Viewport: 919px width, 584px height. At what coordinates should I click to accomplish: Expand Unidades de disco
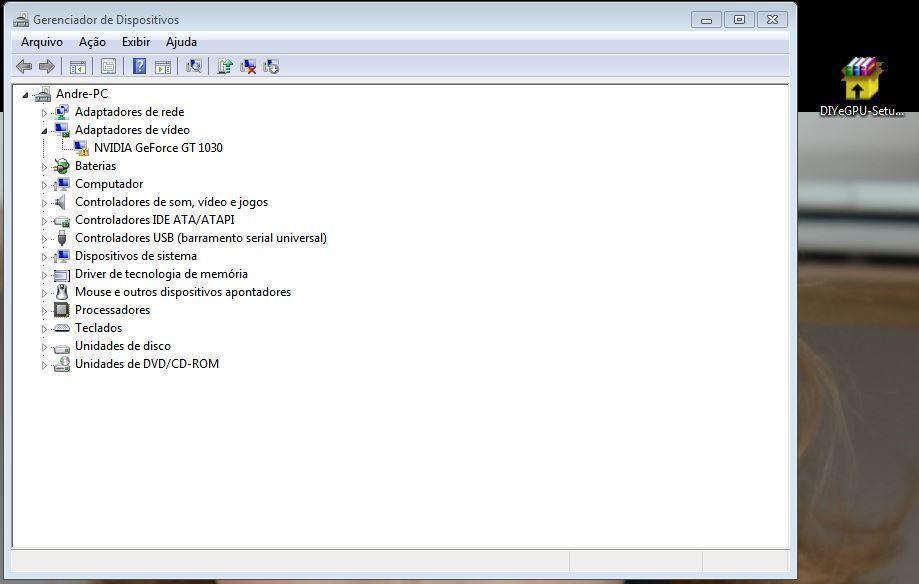(44, 347)
